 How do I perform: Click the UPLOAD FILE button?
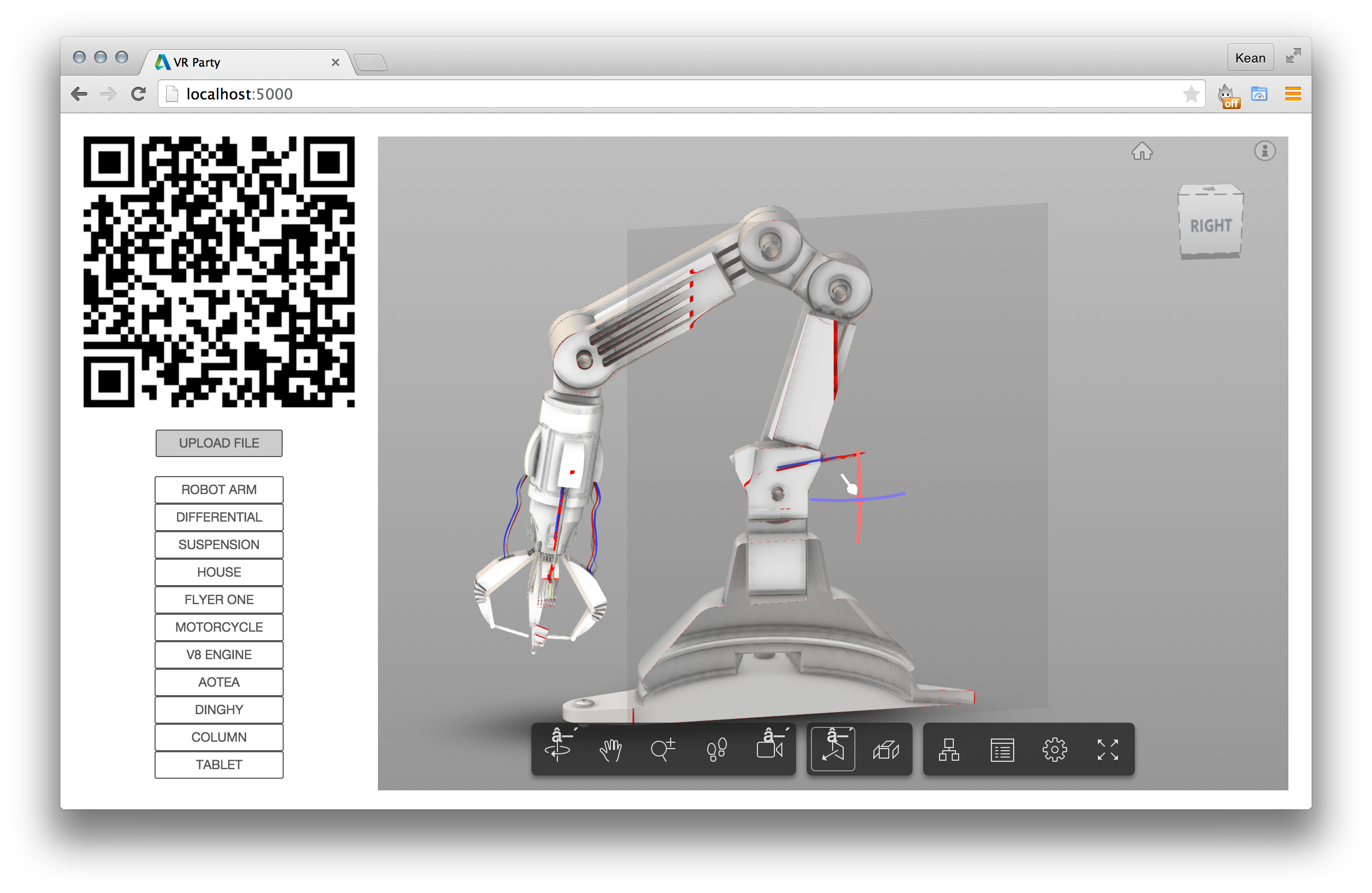[x=219, y=443]
